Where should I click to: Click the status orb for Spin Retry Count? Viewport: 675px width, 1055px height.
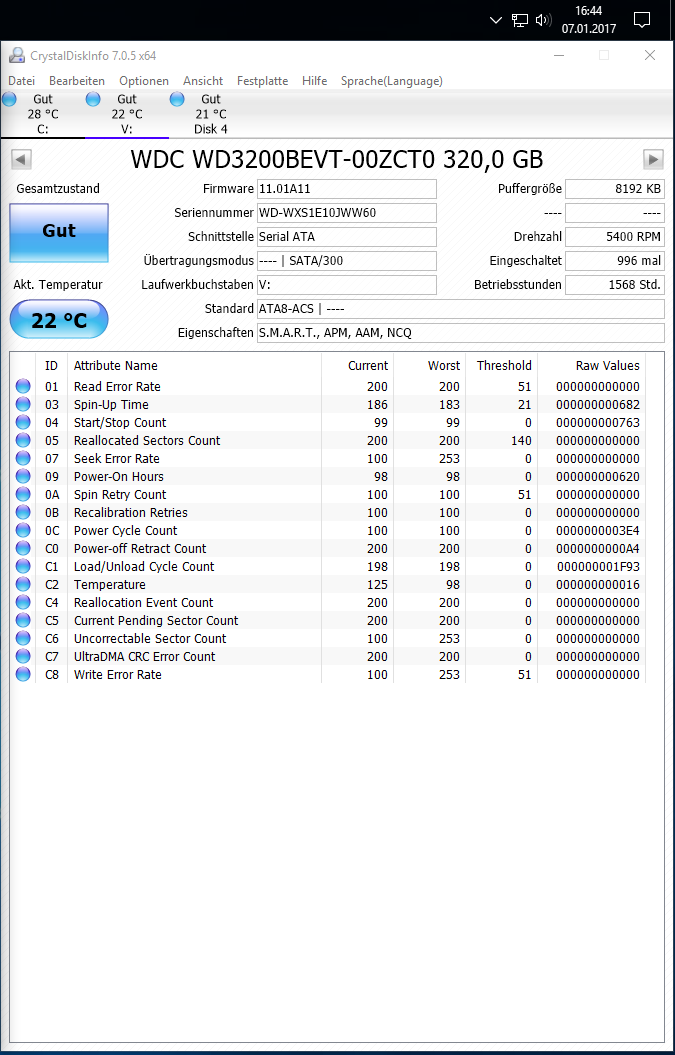pyautogui.click(x=24, y=495)
